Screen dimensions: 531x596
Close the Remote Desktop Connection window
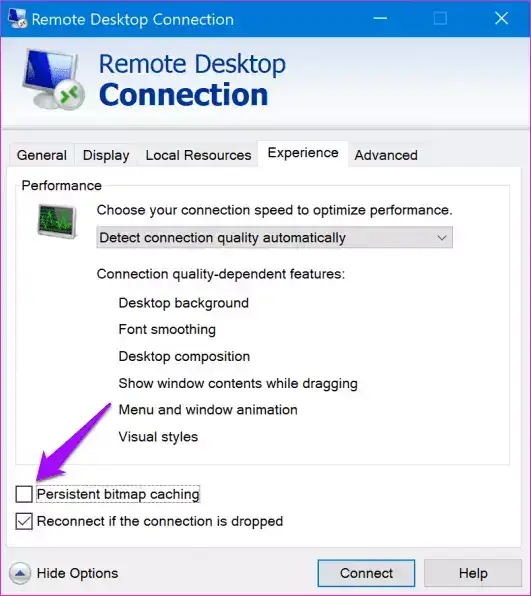point(501,18)
